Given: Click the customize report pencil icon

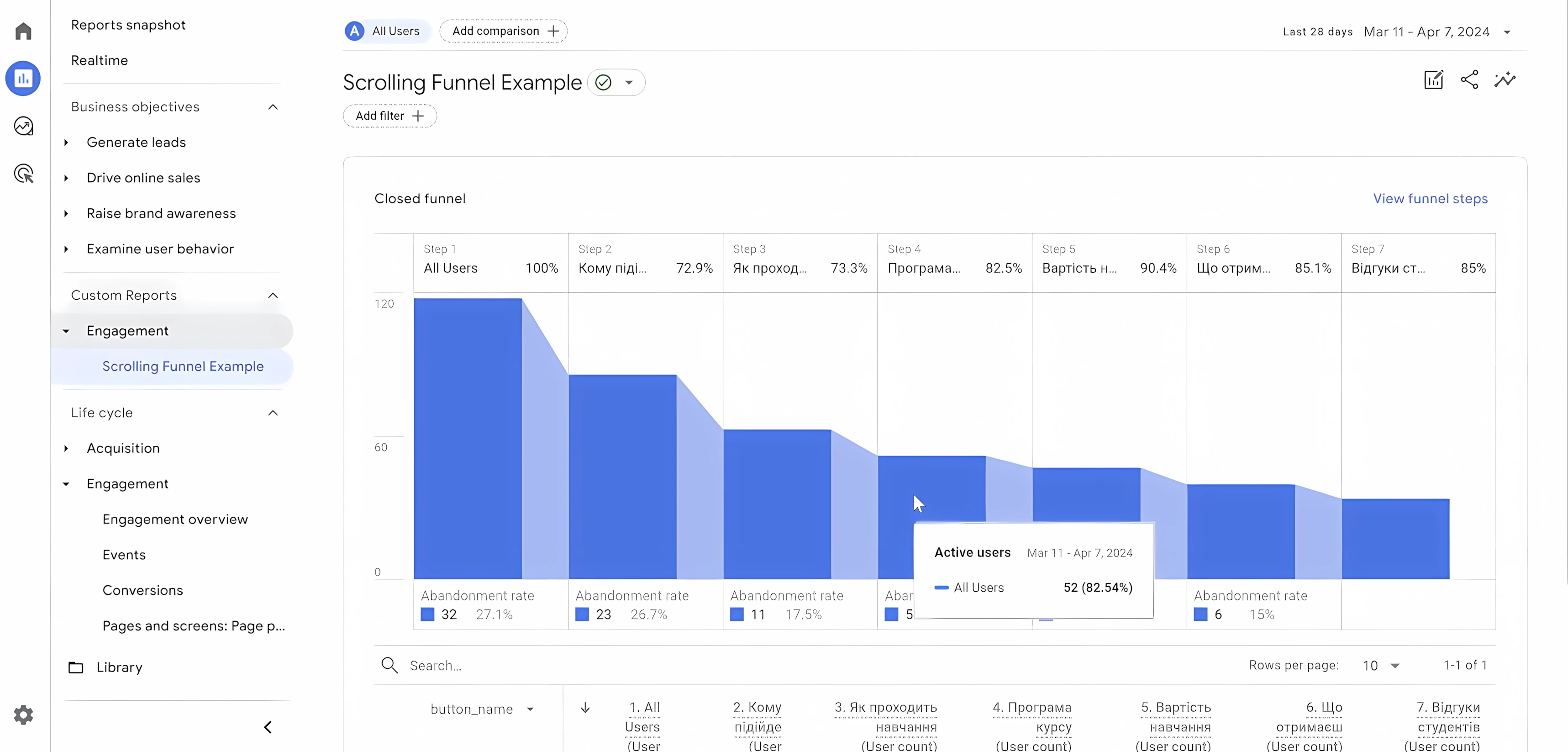Looking at the screenshot, I should click(1433, 80).
